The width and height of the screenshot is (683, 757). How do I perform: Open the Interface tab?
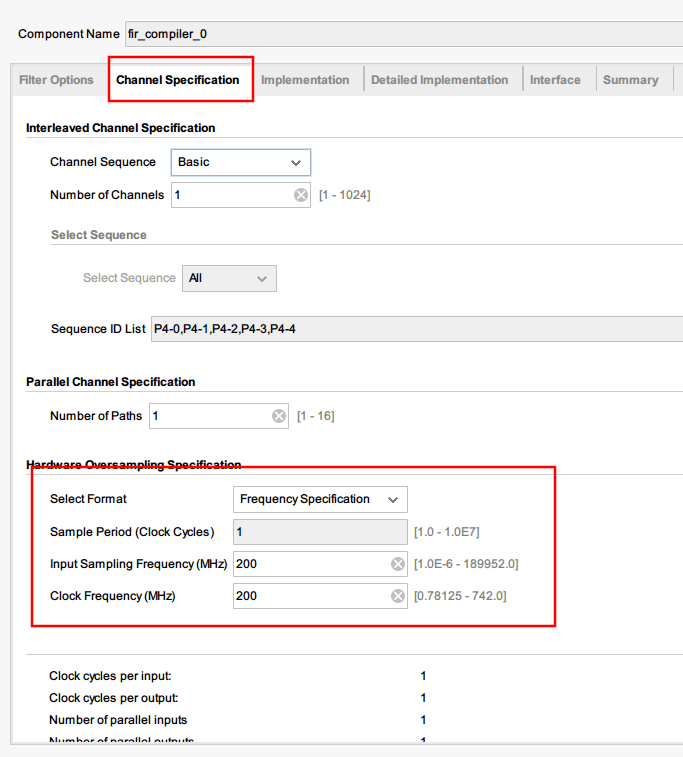555,80
